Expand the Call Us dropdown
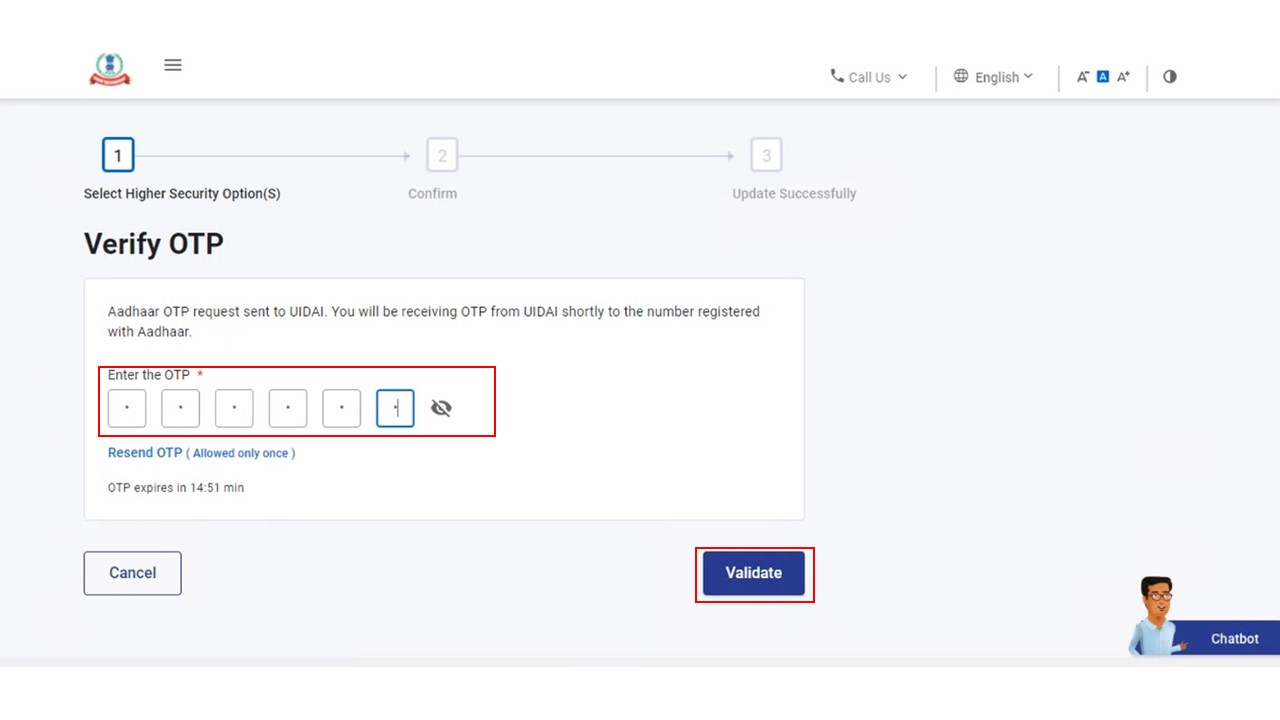1280x720 pixels. (869, 77)
